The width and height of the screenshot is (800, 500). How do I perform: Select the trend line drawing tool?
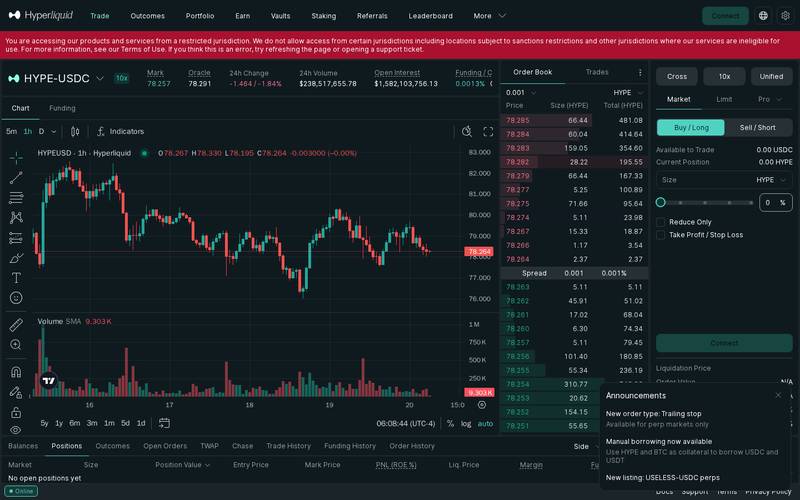[16, 178]
